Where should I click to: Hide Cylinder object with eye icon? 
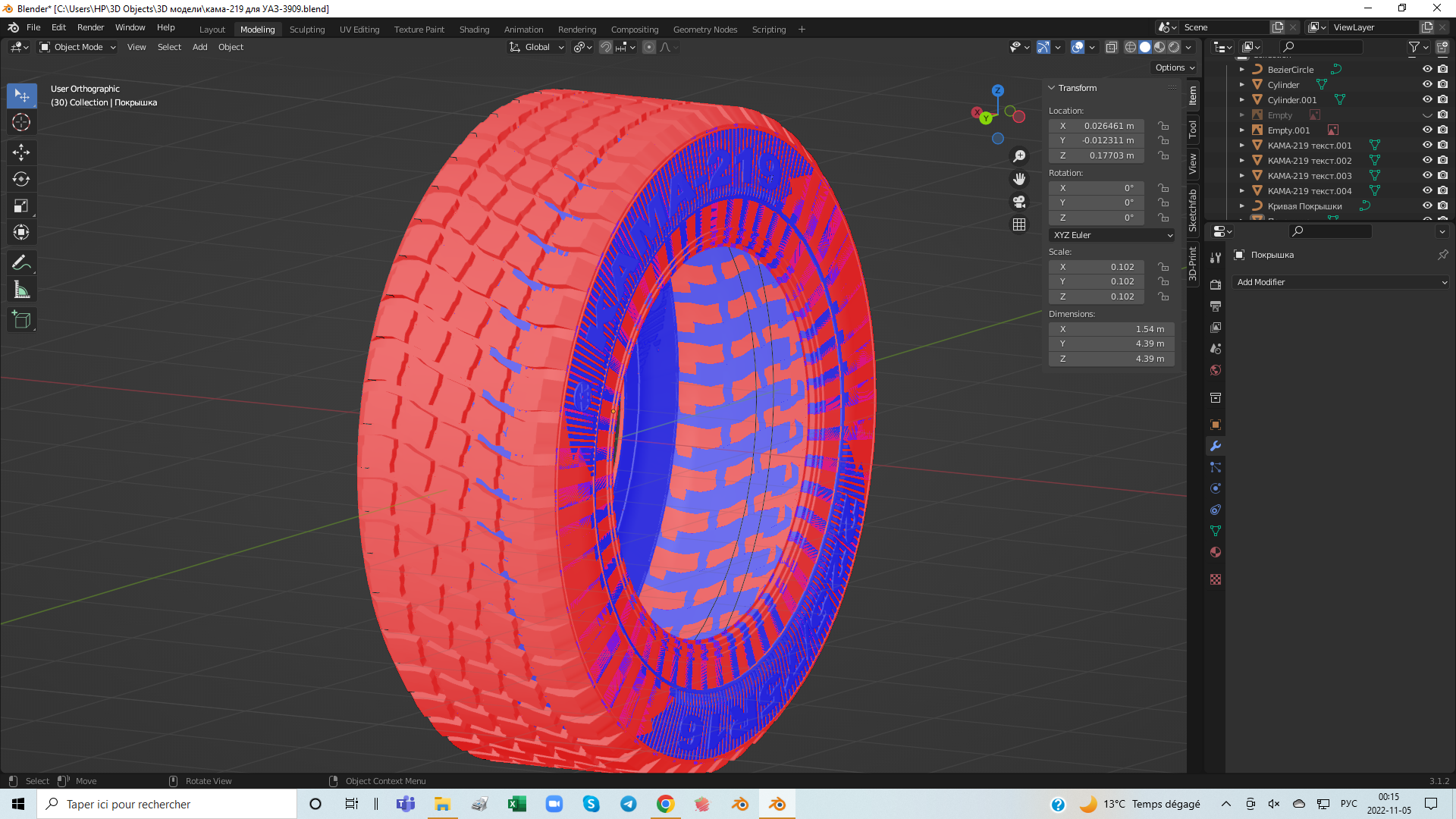pos(1427,84)
